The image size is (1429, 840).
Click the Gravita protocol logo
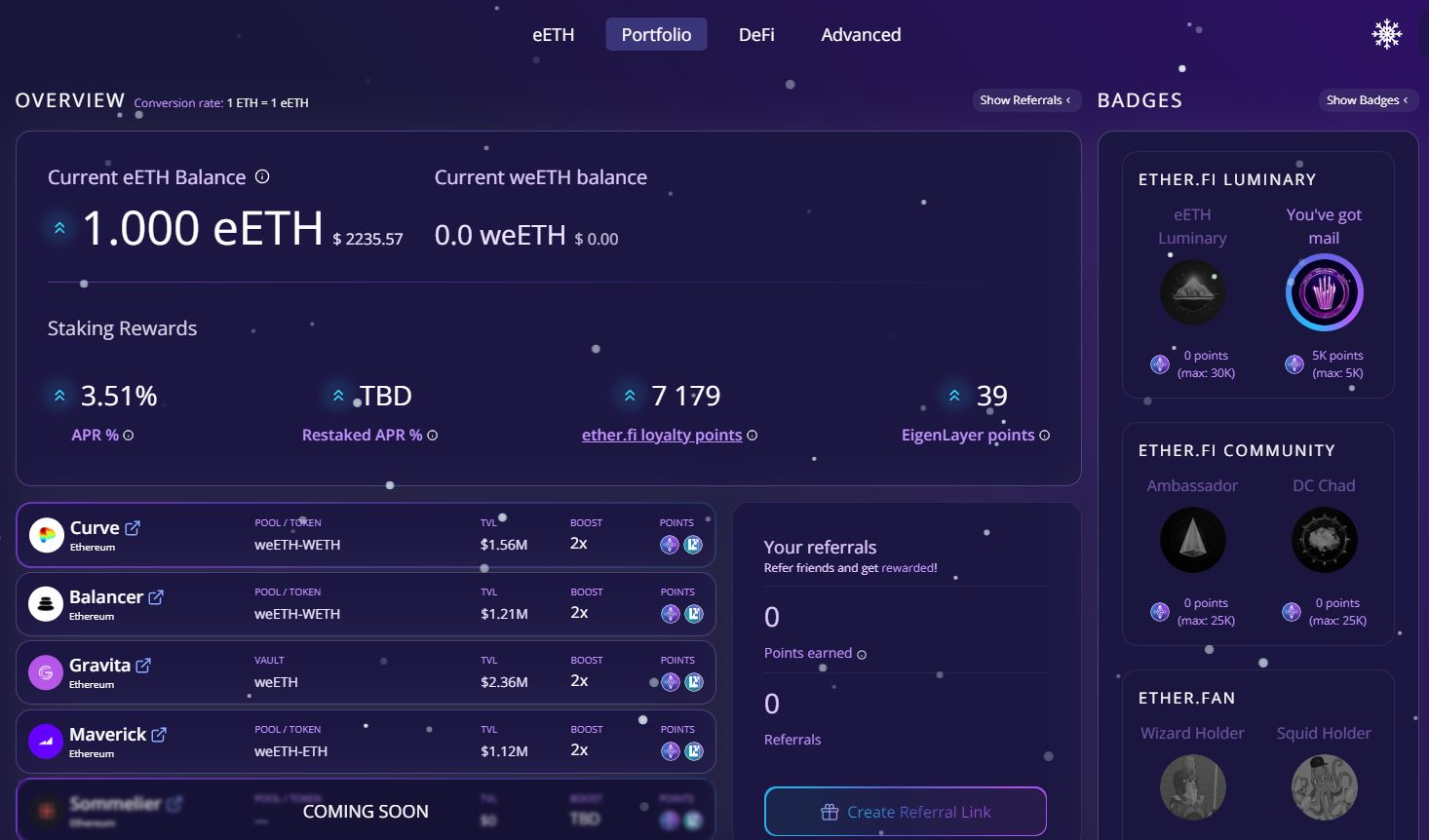(46, 672)
